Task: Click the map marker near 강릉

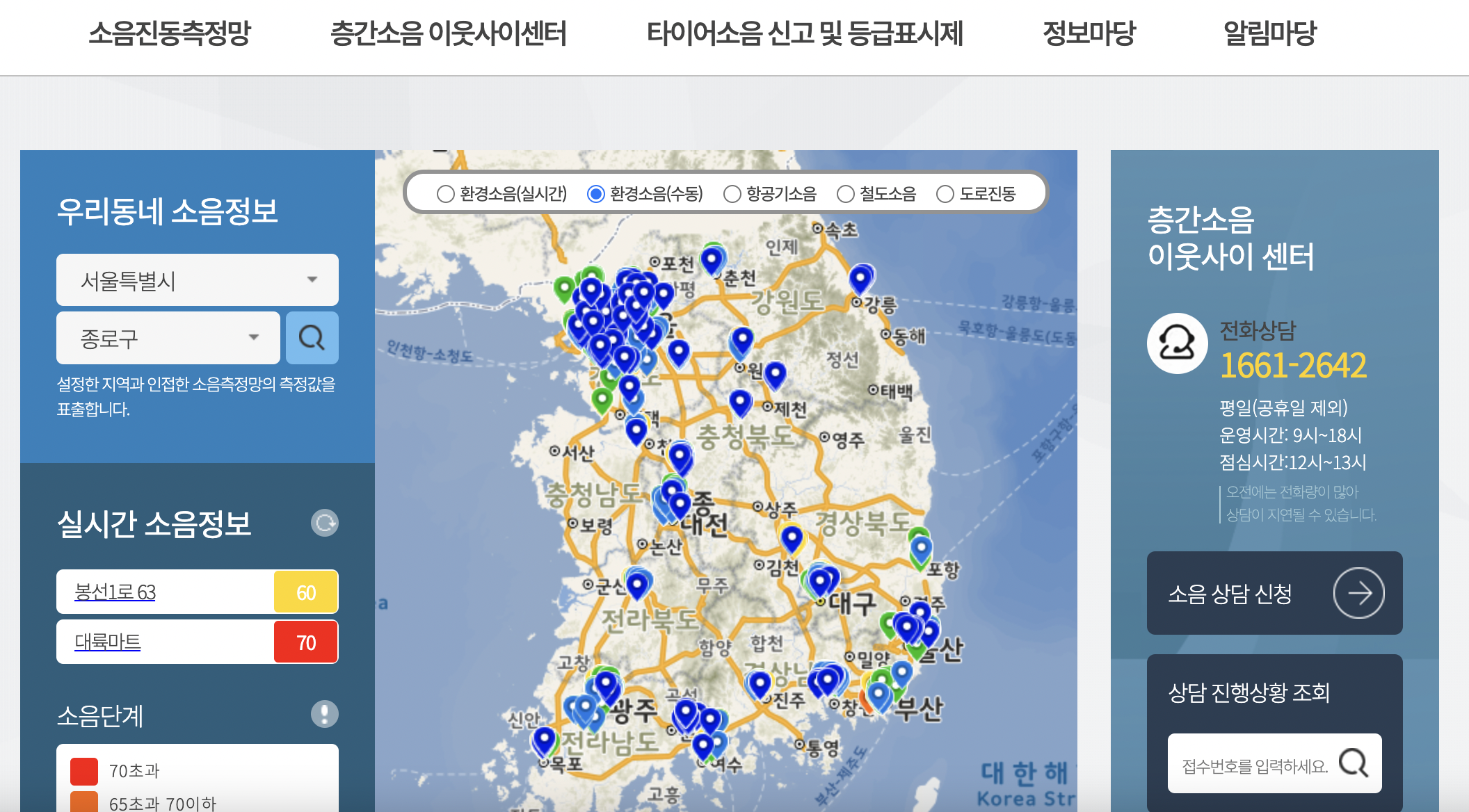Action: pyautogui.click(x=861, y=278)
